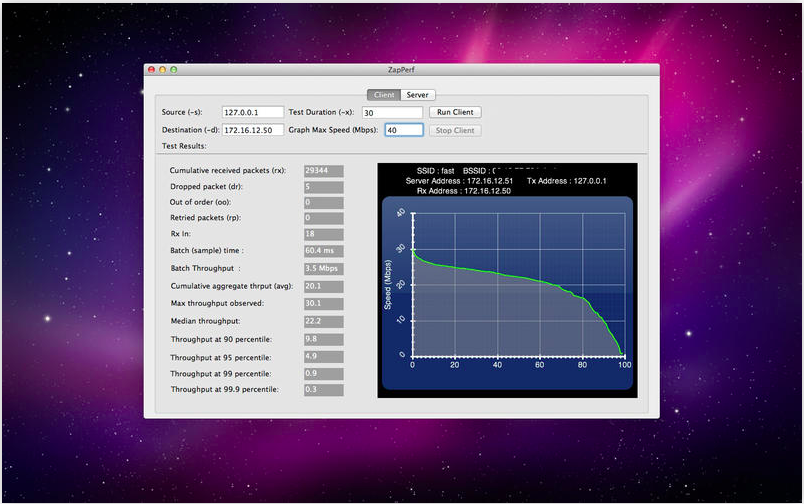Click the 90 percentile throughput value 9.8
Image resolution: width=804 pixels, height=504 pixels.
[x=324, y=339]
